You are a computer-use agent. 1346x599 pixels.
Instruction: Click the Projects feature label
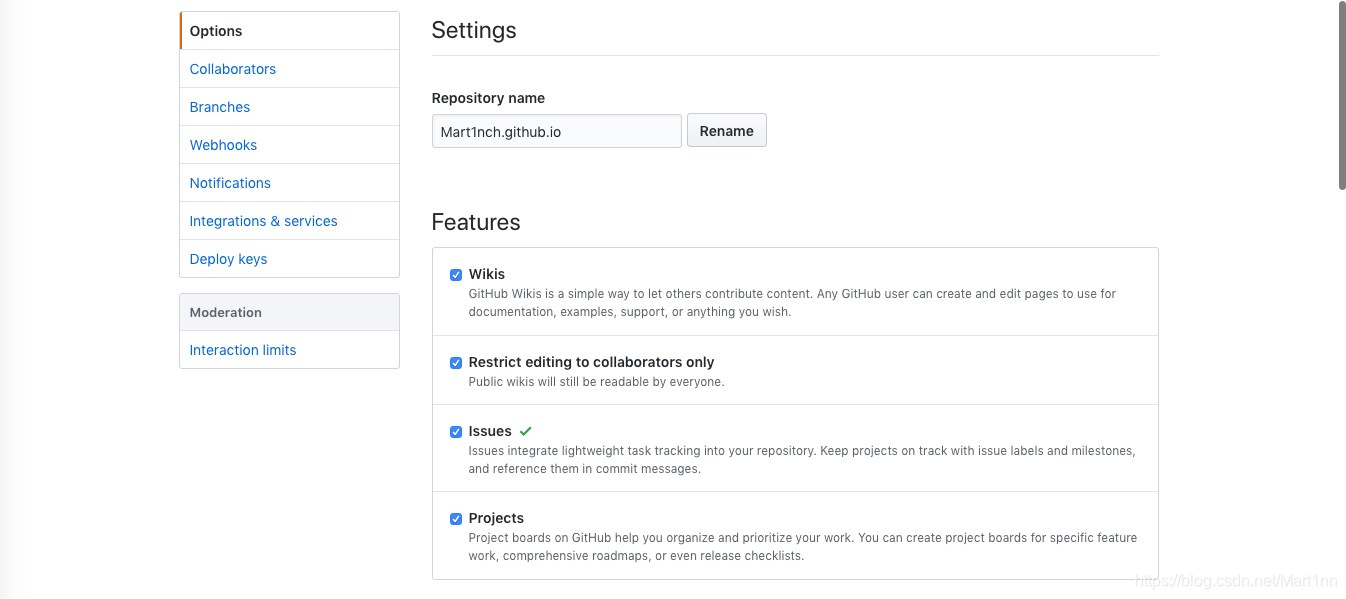(496, 518)
